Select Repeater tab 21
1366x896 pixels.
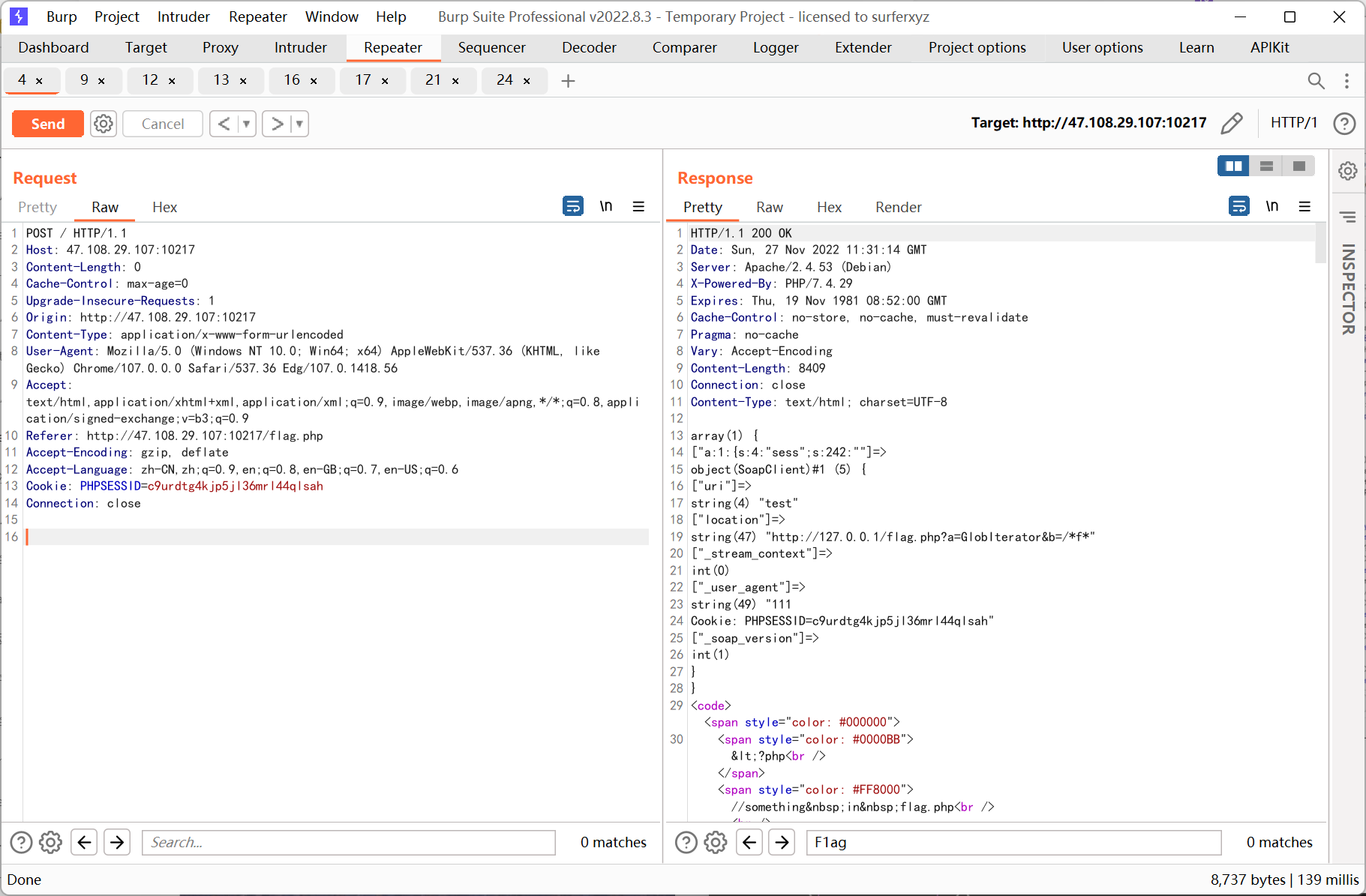click(x=433, y=79)
